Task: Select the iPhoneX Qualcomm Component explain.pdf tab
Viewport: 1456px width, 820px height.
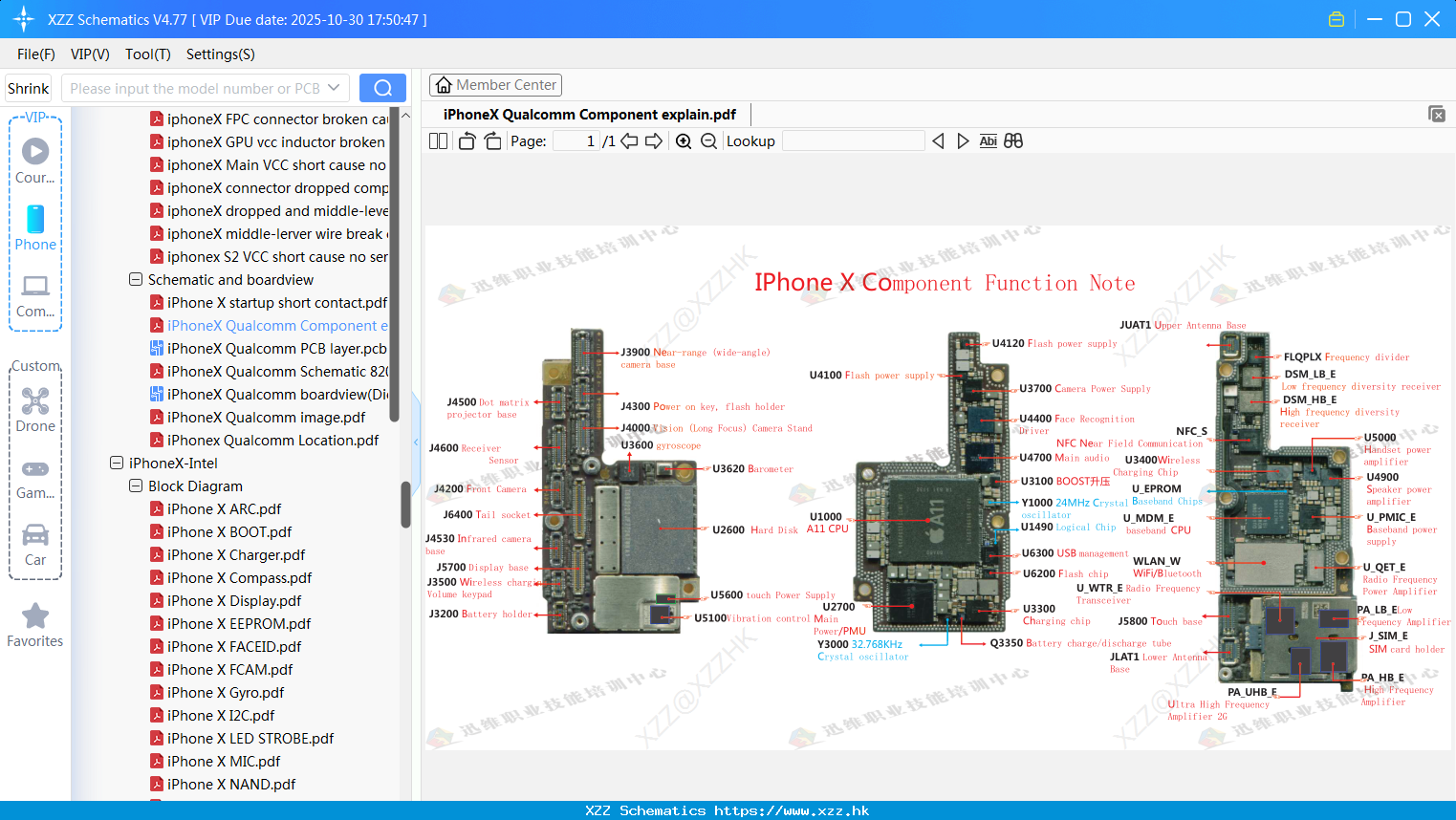Action: [x=590, y=114]
